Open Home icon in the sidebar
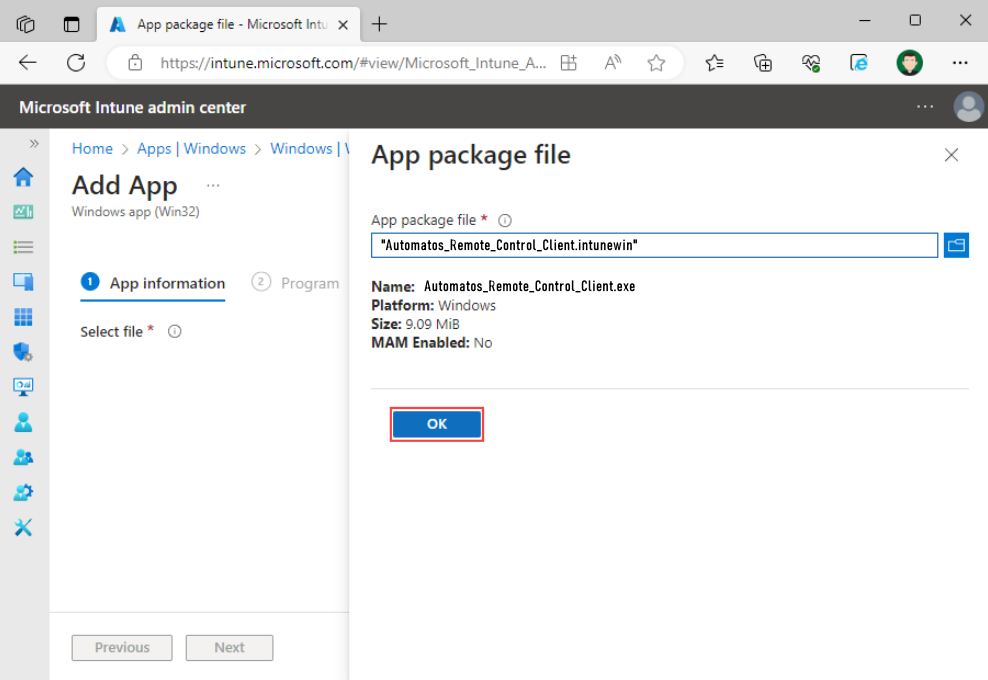This screenshot has height=680, width=988. 23,177
